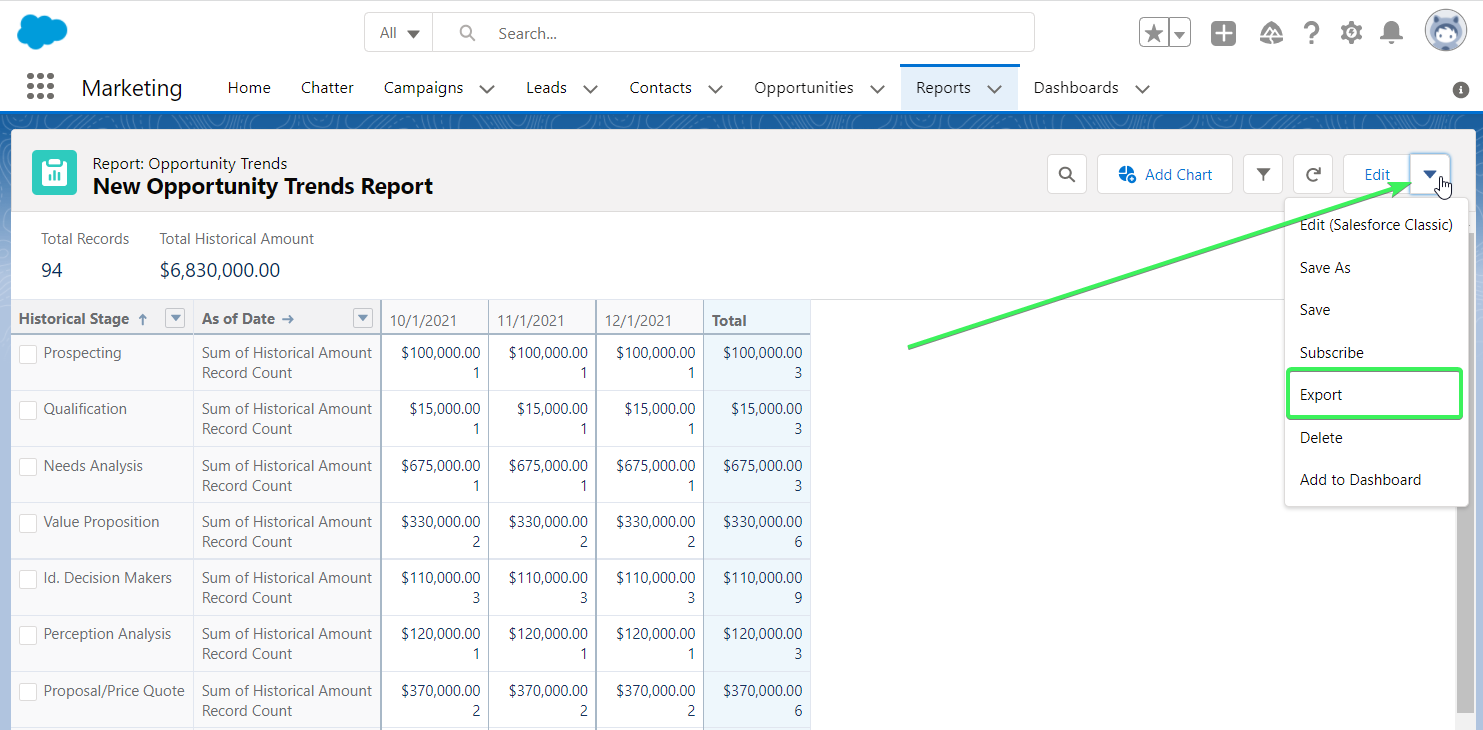Click the report search magnifier button

click(1067, 174)
